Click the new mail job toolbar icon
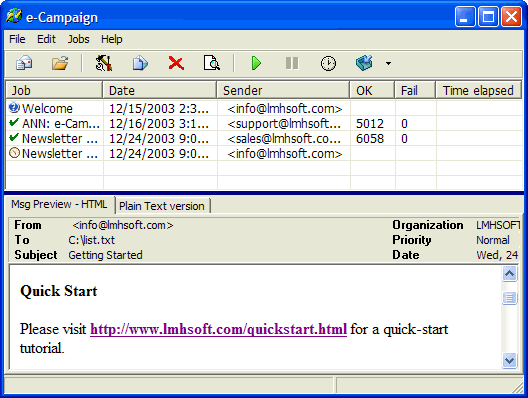Viewport: 528px width, 398px height. point(24,63)
